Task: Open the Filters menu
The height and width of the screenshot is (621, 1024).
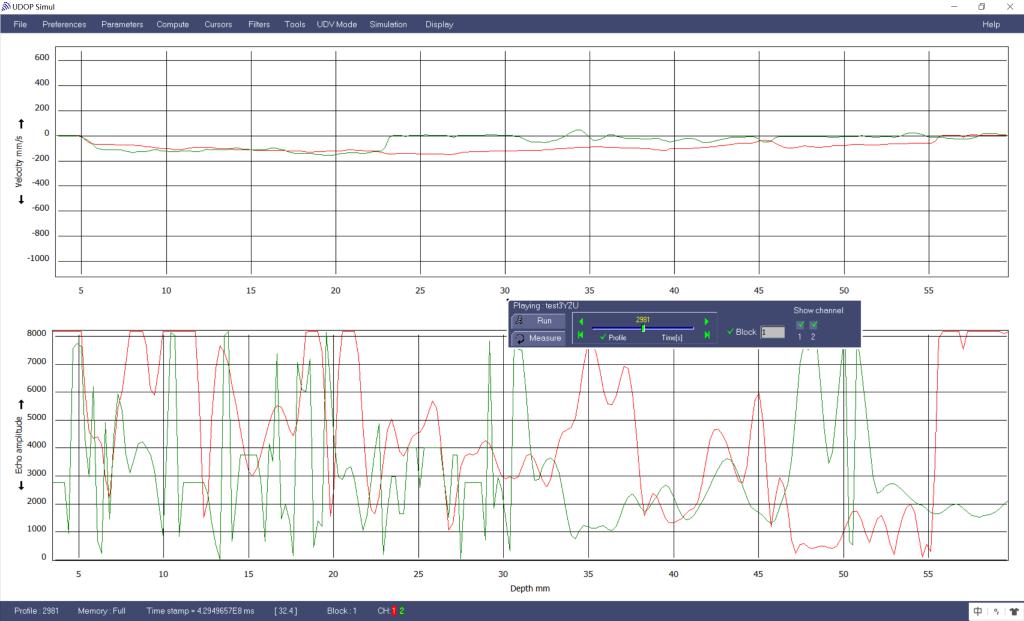Action: [258, 24]
